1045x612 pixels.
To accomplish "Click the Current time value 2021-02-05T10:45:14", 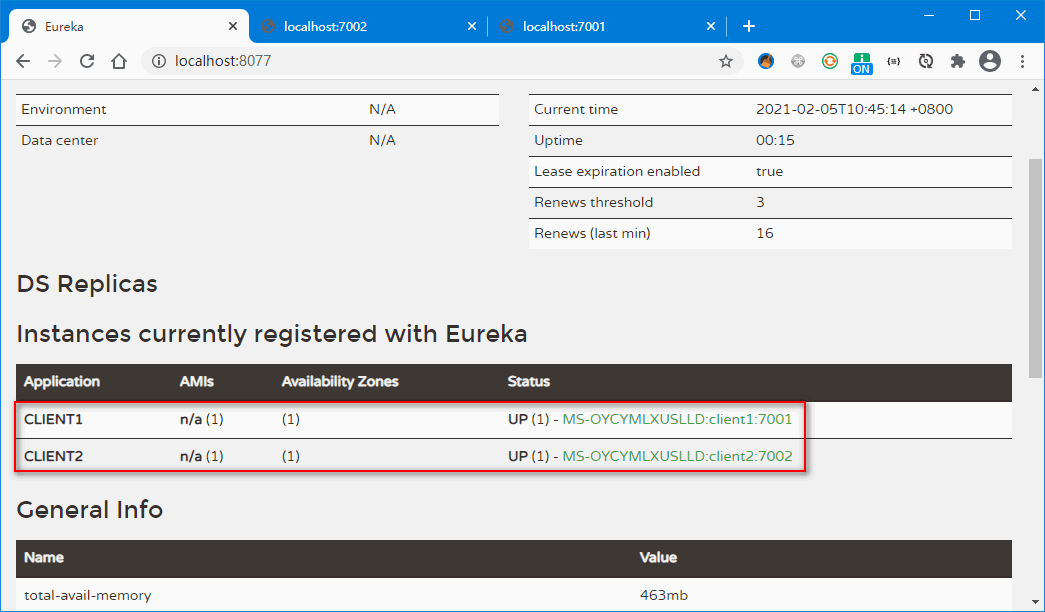I will point(854,109).
